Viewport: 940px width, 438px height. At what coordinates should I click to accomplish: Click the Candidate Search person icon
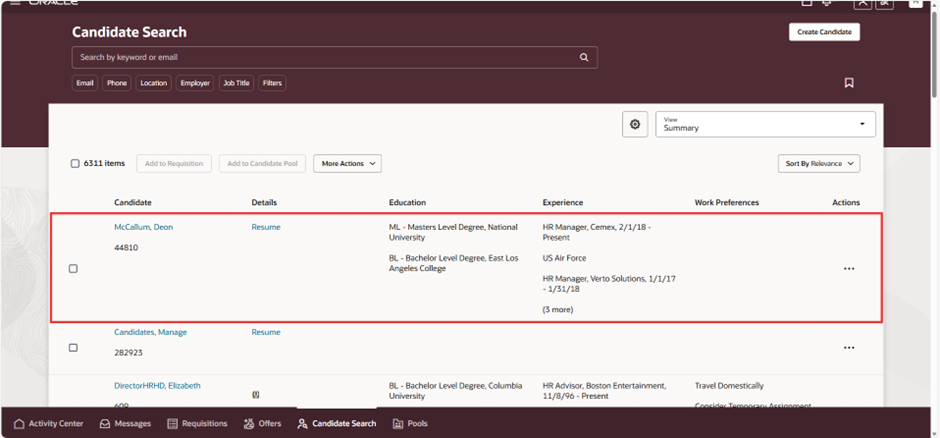303,424
